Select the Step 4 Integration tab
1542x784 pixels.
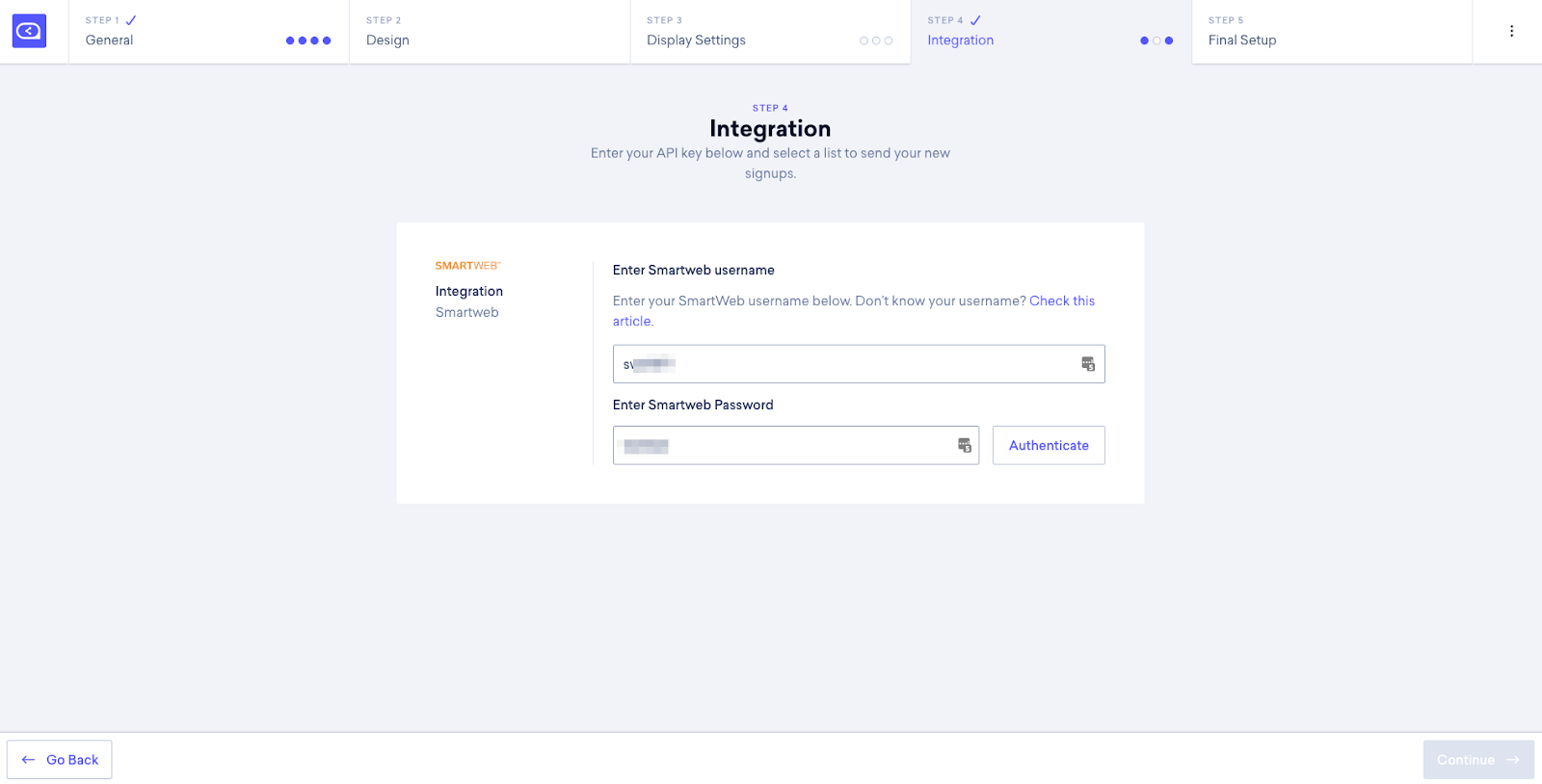coord(1051,32)
